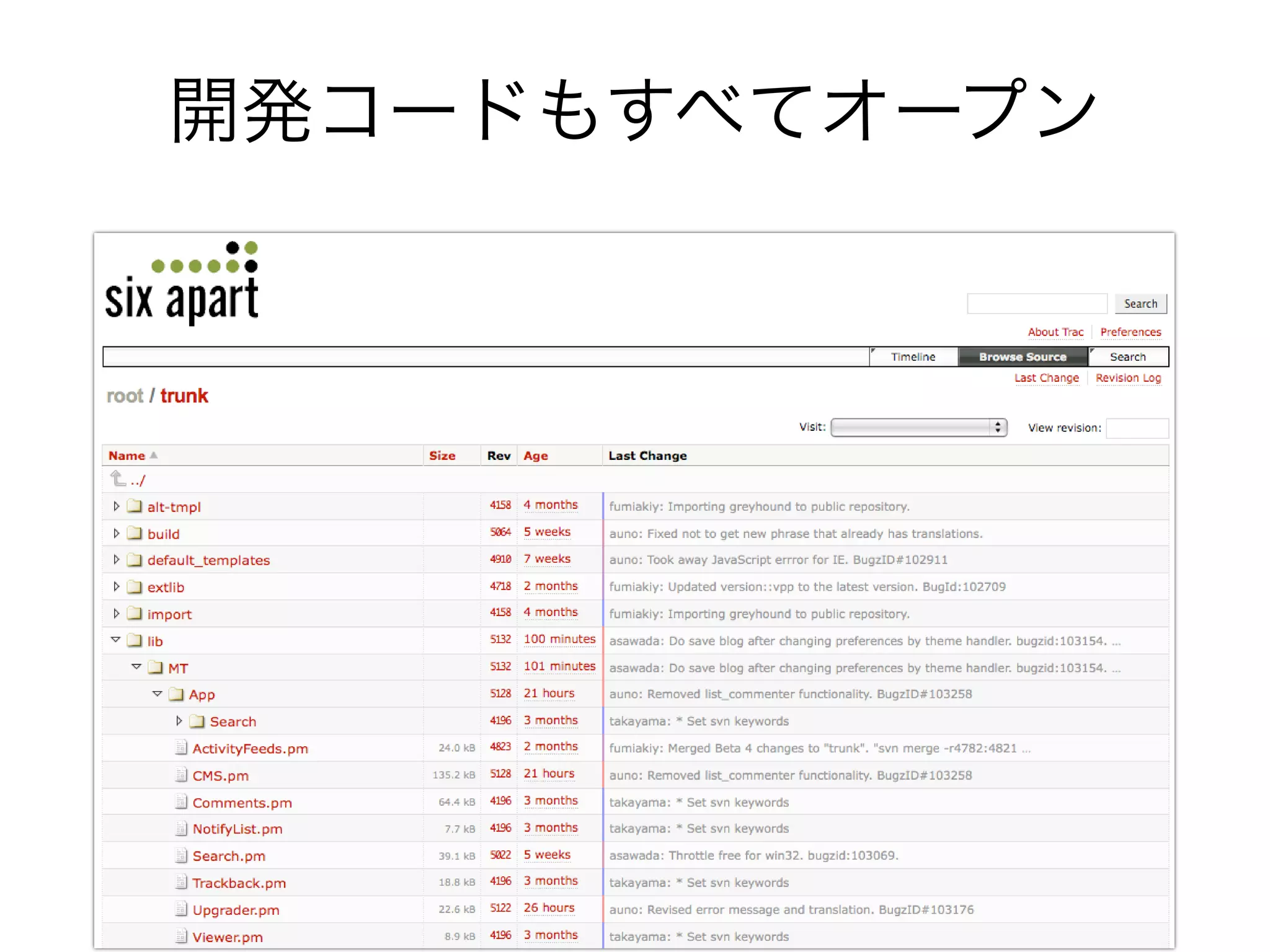Expand the default_templates folder
The width and height of the screenshot is (1270, 952).
point(116,560)
